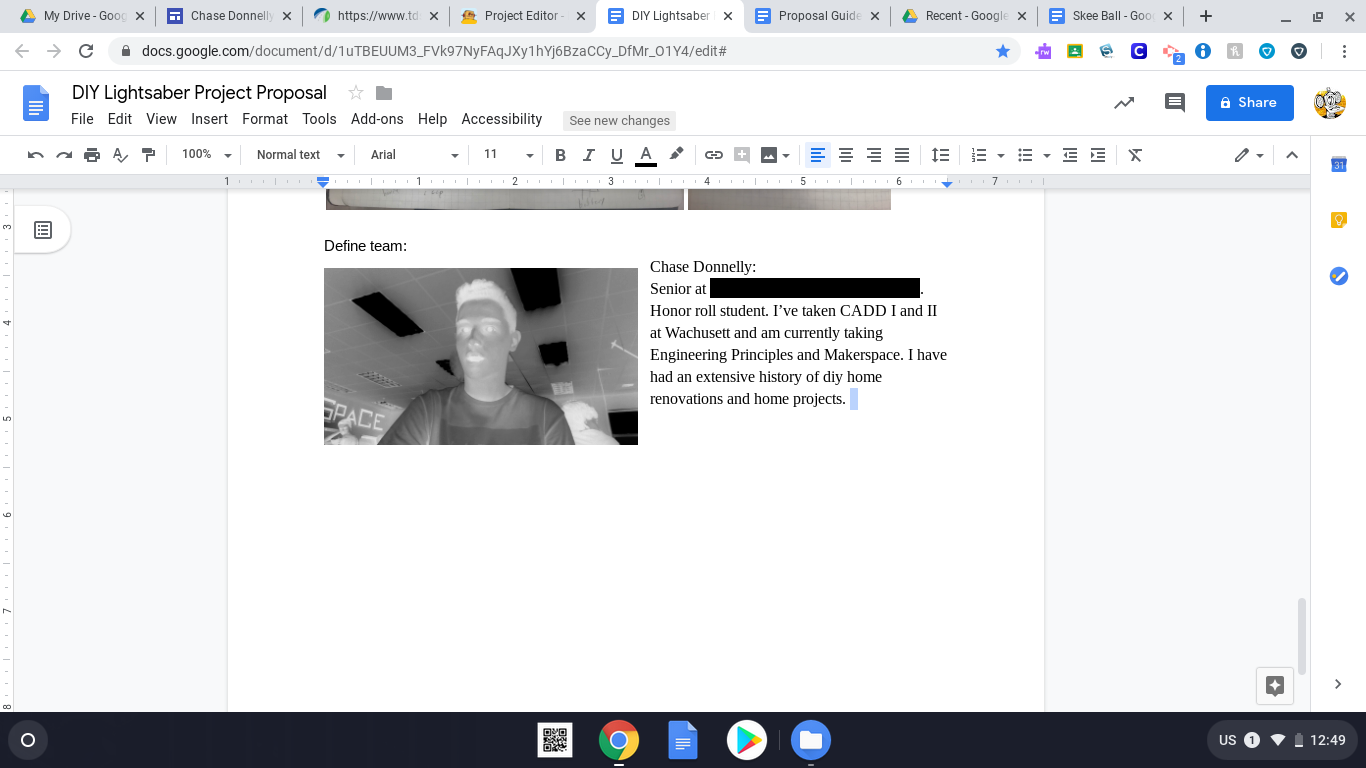This screenshot has height=768, width=1366.
Task: Apply a bulleted list
Action: point(1025,155)
